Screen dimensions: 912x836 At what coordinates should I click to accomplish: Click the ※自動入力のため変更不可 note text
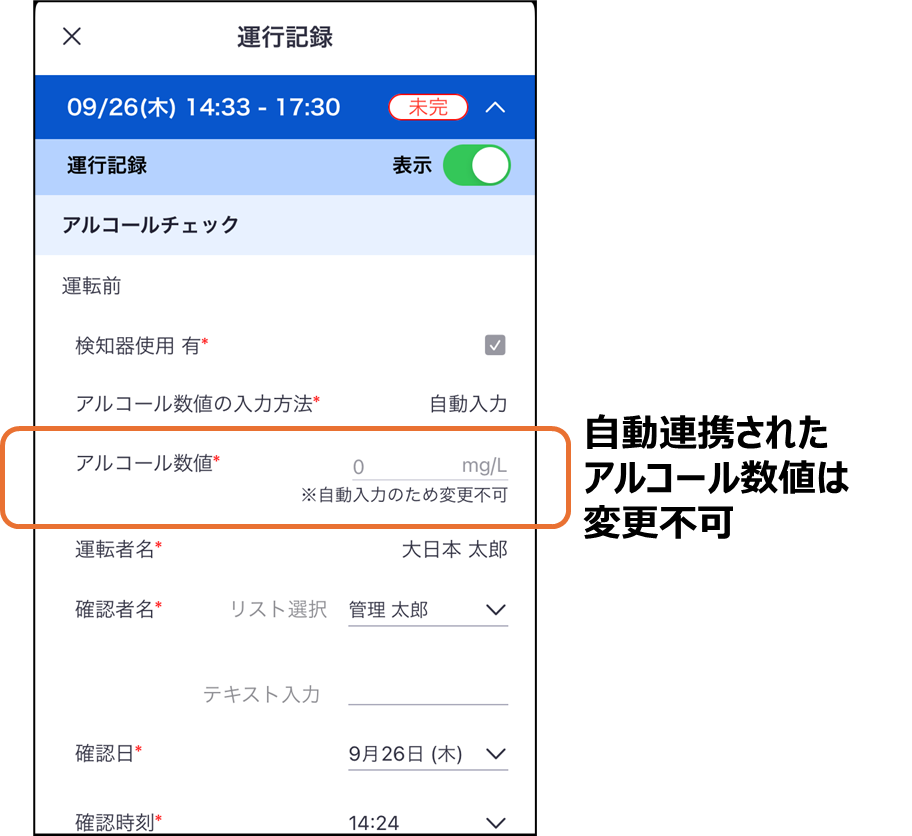point(404,495)
